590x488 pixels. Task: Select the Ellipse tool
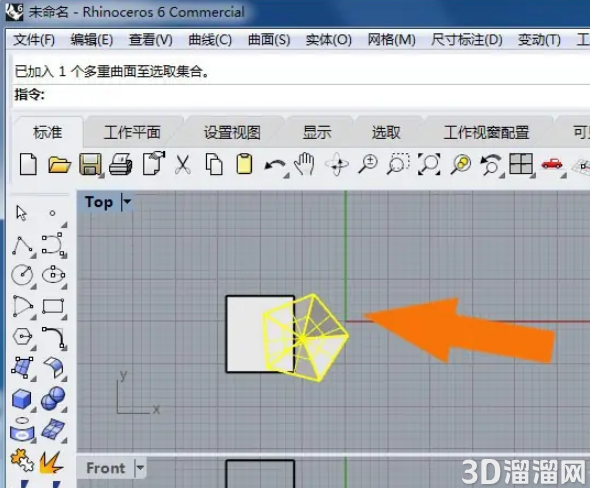pyautogui.click(x=53, y=274)
